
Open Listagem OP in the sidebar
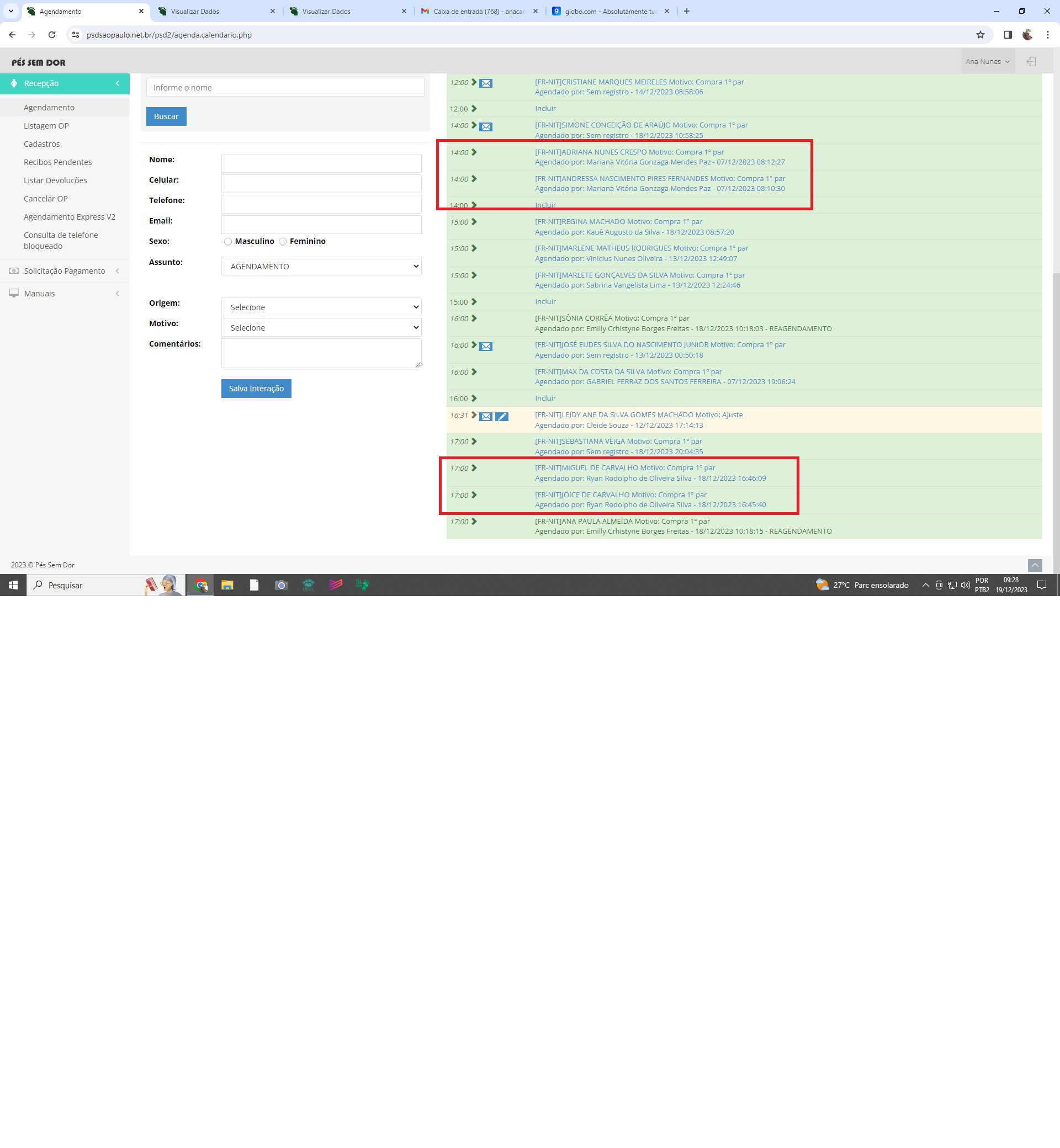tap(46, 126)
